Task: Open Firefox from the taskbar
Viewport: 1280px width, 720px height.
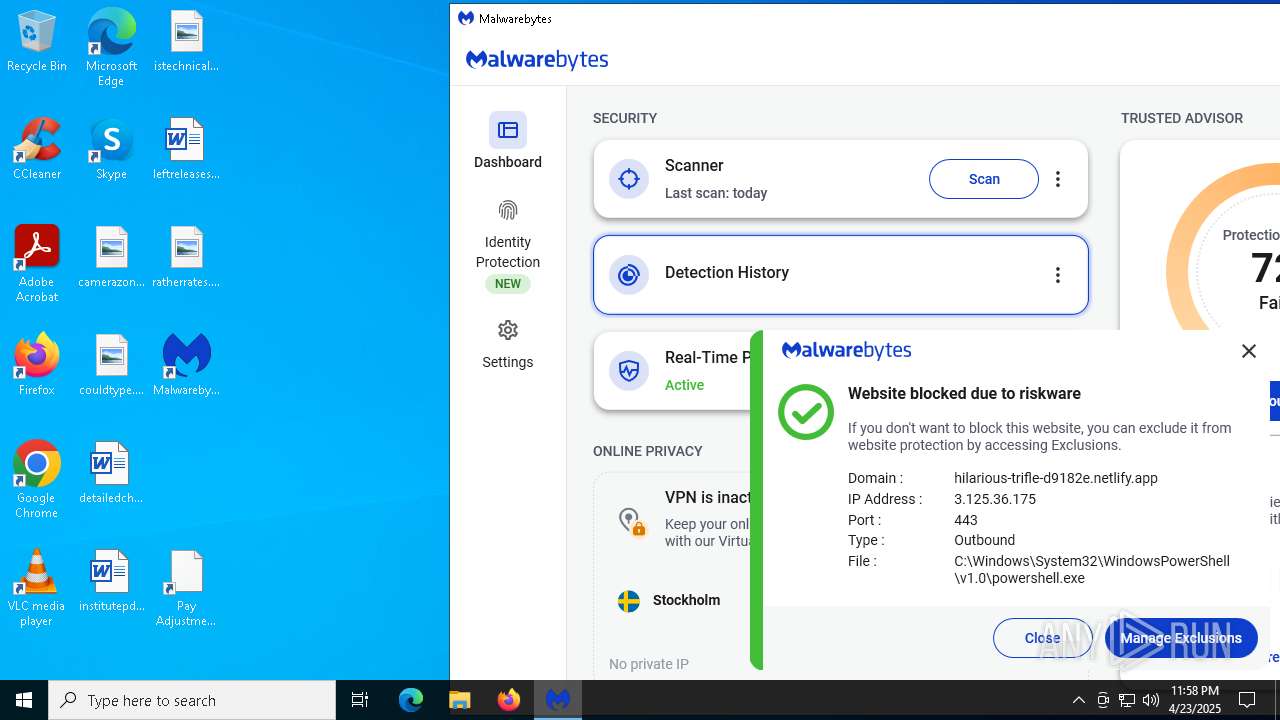Action: point(509,700)
